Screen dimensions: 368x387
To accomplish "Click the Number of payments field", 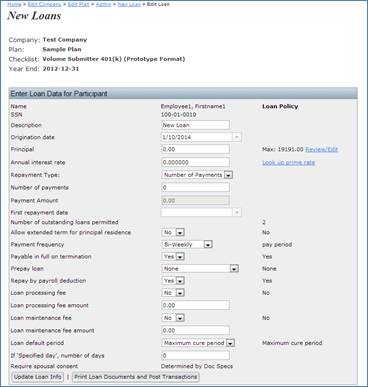I will (x=195, y=187).
